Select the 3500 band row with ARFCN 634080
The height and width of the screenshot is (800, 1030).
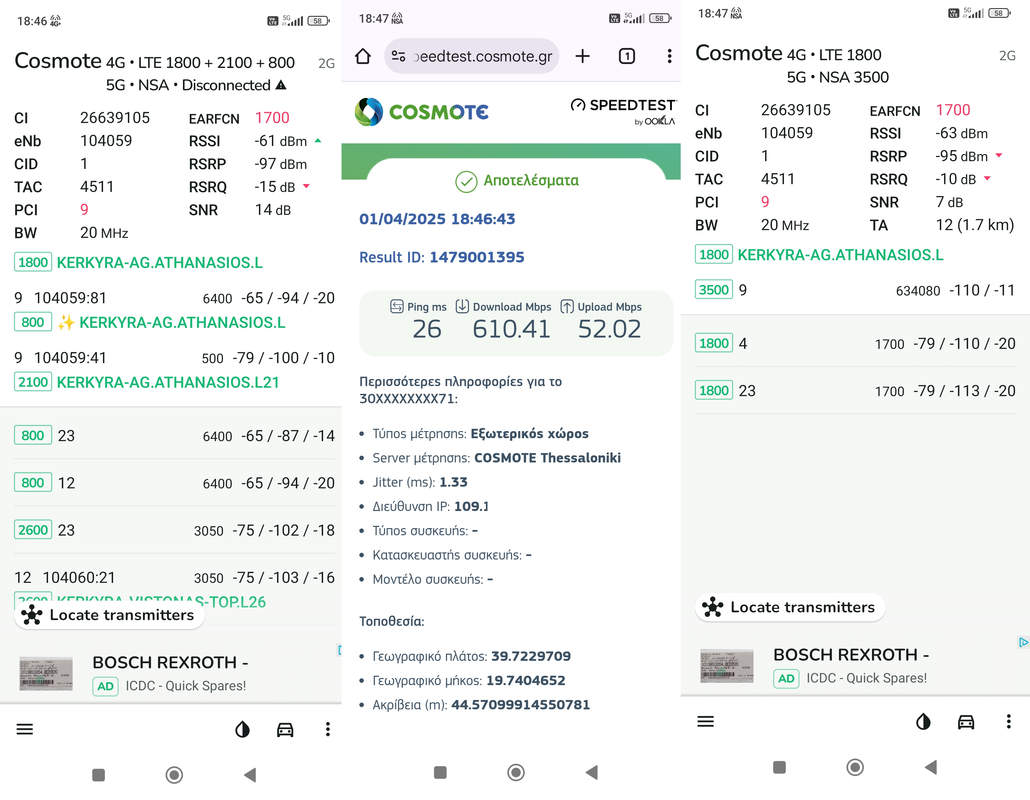855,290
